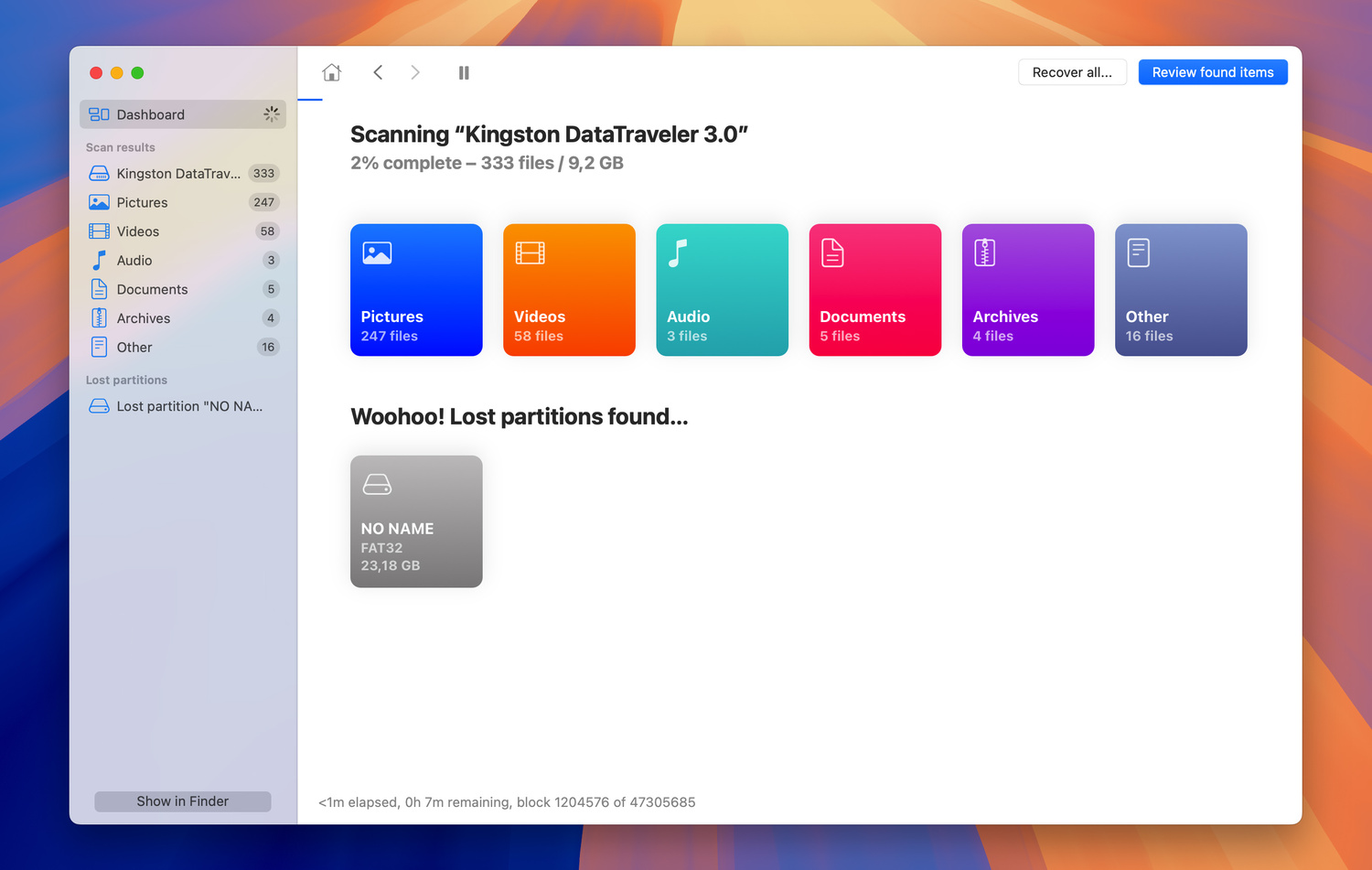
Task: Click the scan progress status text at bottom
Action: 507,802
